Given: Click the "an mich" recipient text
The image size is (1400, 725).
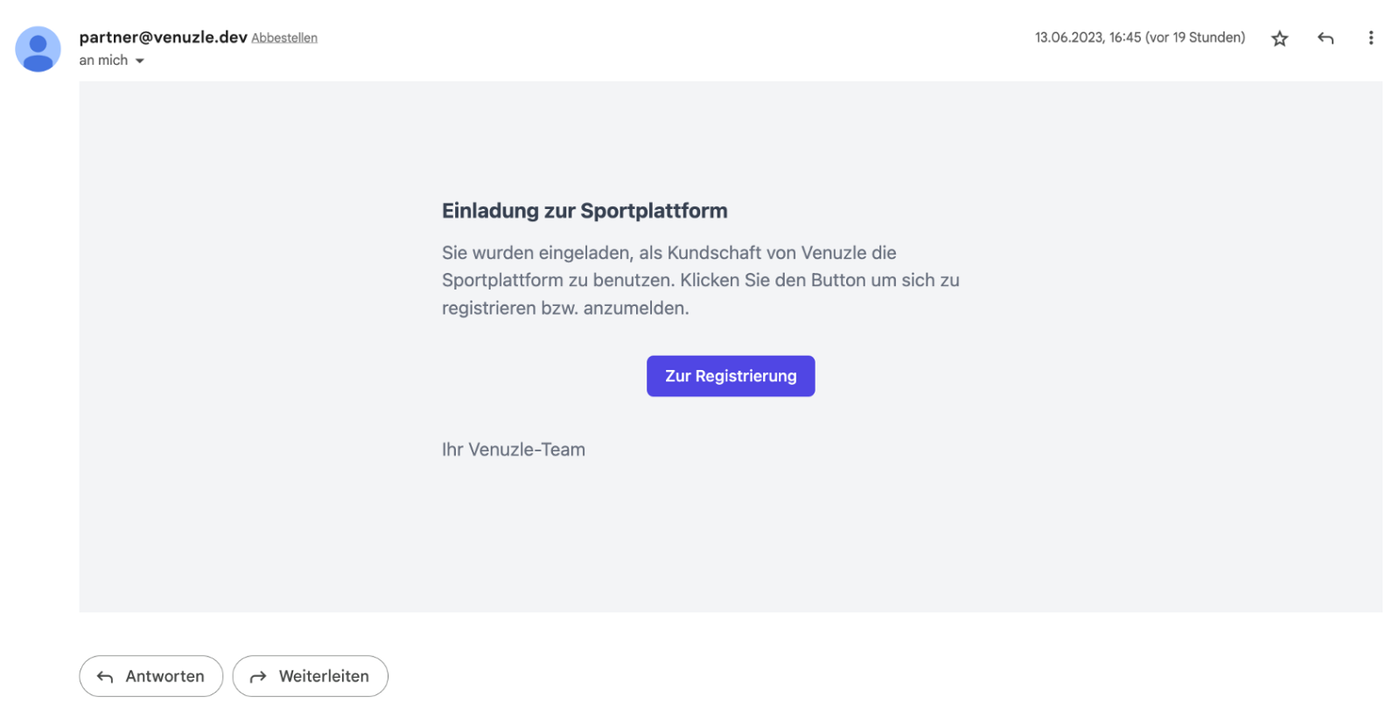Looking at the screenshot, I should [x=103, y=61].
